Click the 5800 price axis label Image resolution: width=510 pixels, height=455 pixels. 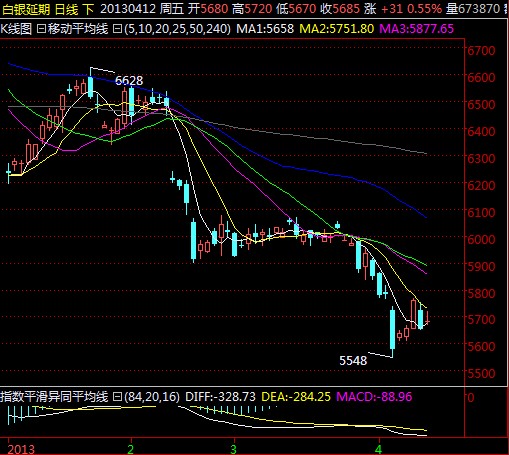481,293
